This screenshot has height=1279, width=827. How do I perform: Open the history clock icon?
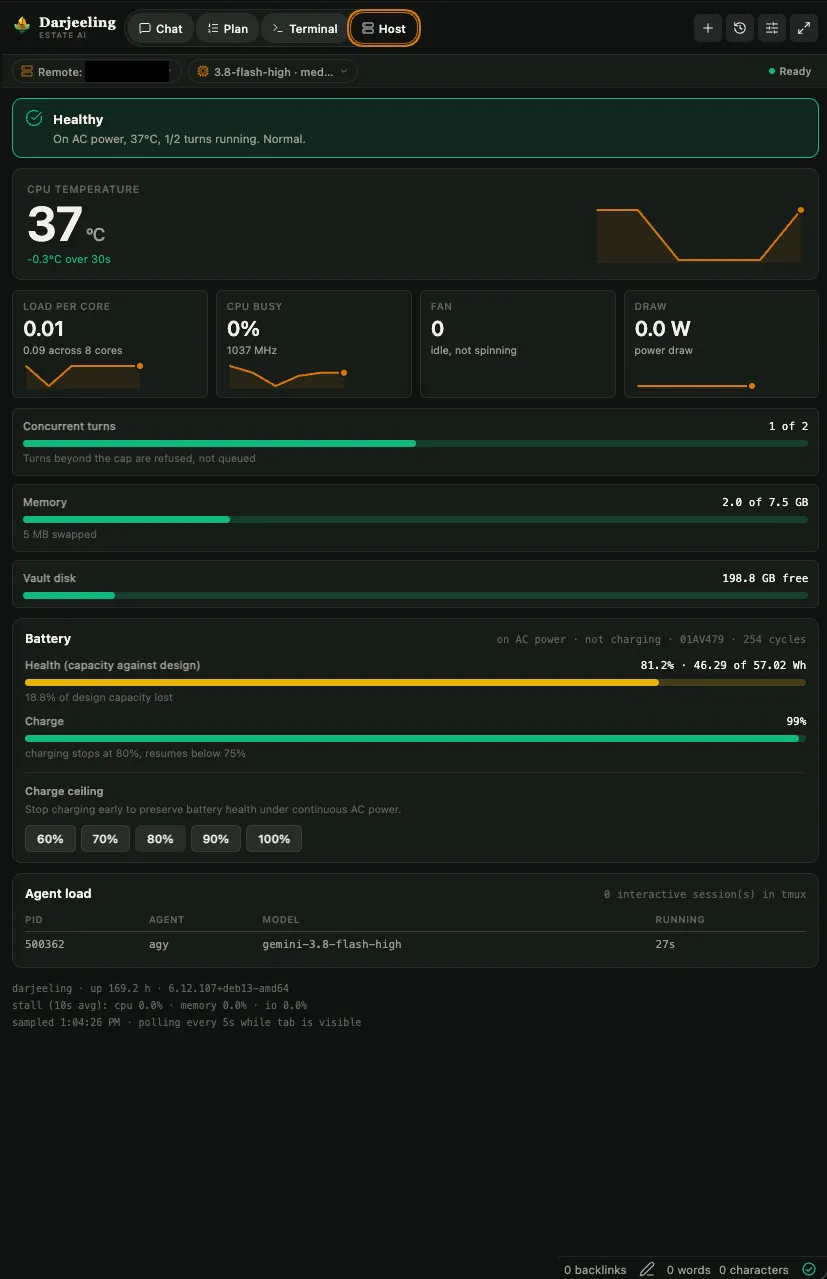[740, 28]
